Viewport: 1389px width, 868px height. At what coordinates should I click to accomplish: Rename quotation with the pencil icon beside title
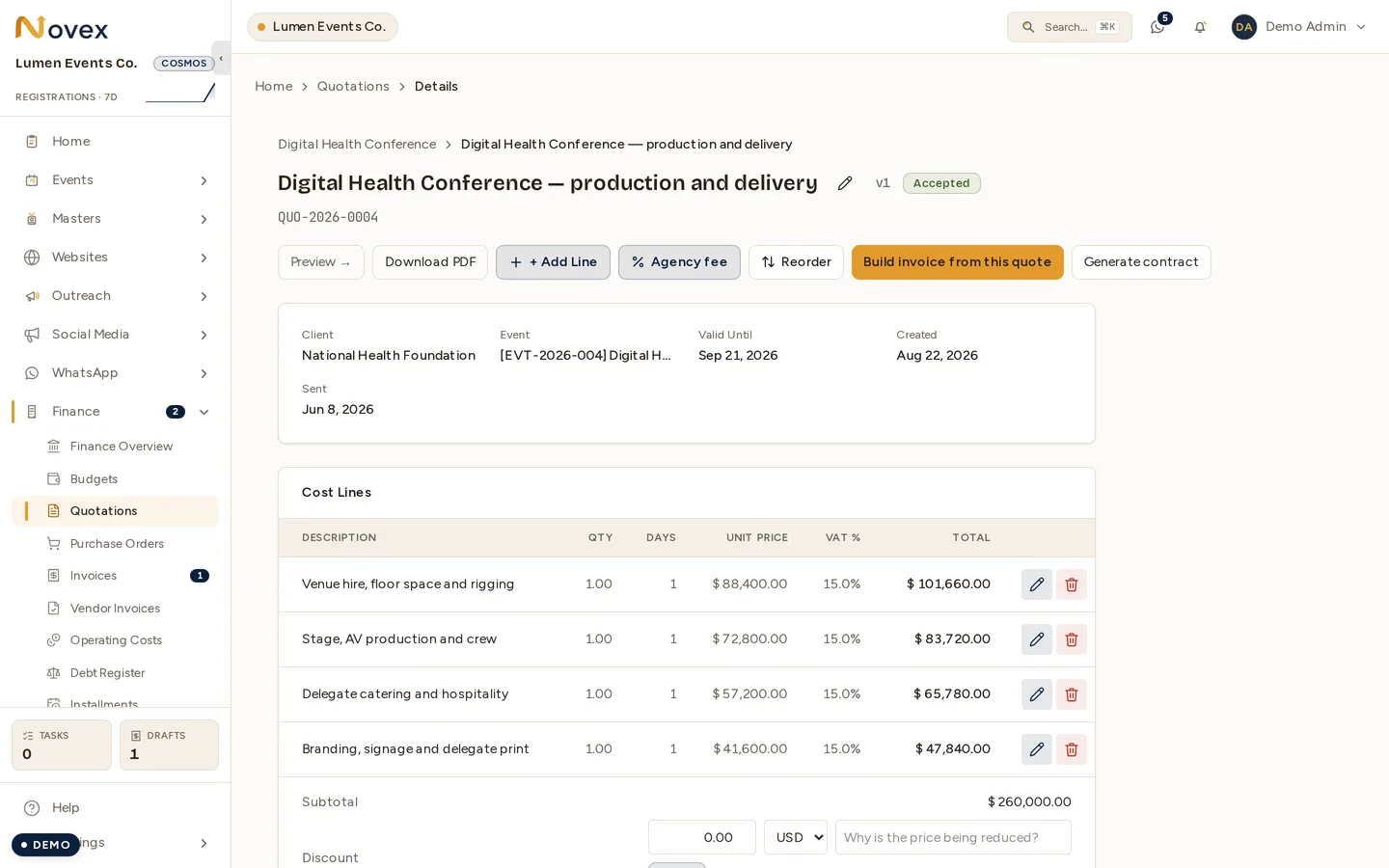(845, 183)
